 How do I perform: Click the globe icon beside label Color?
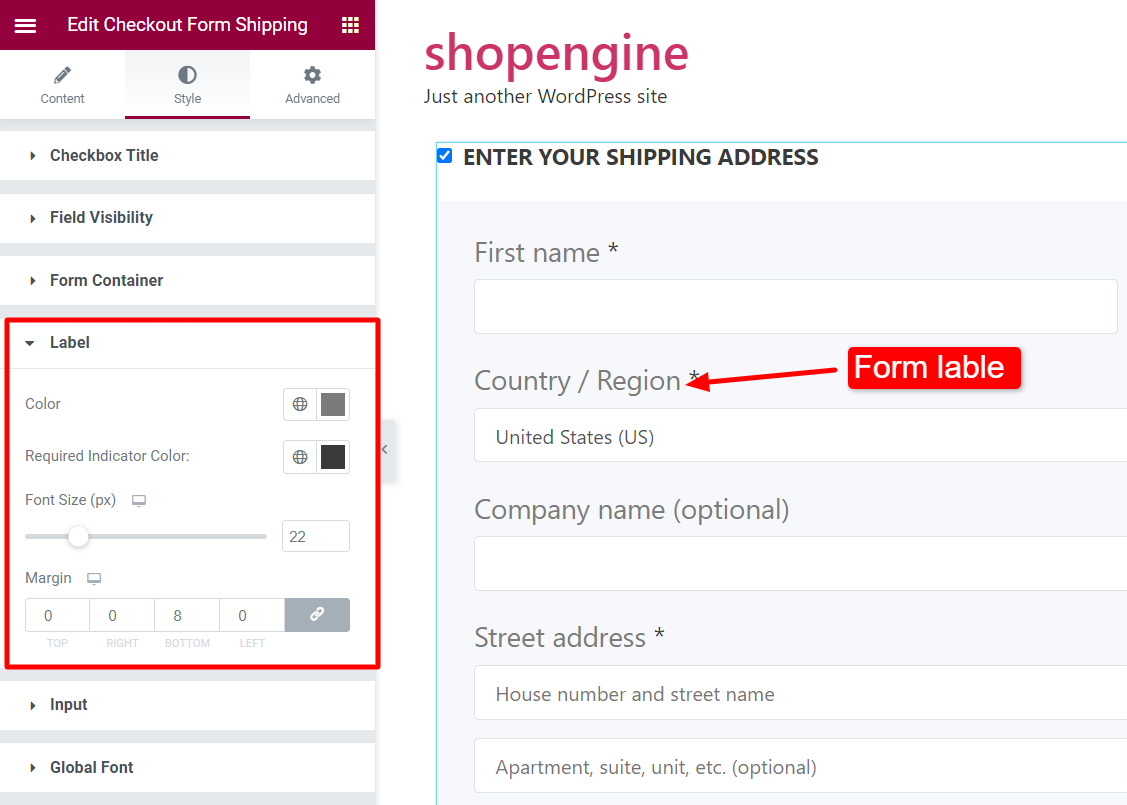299,404
